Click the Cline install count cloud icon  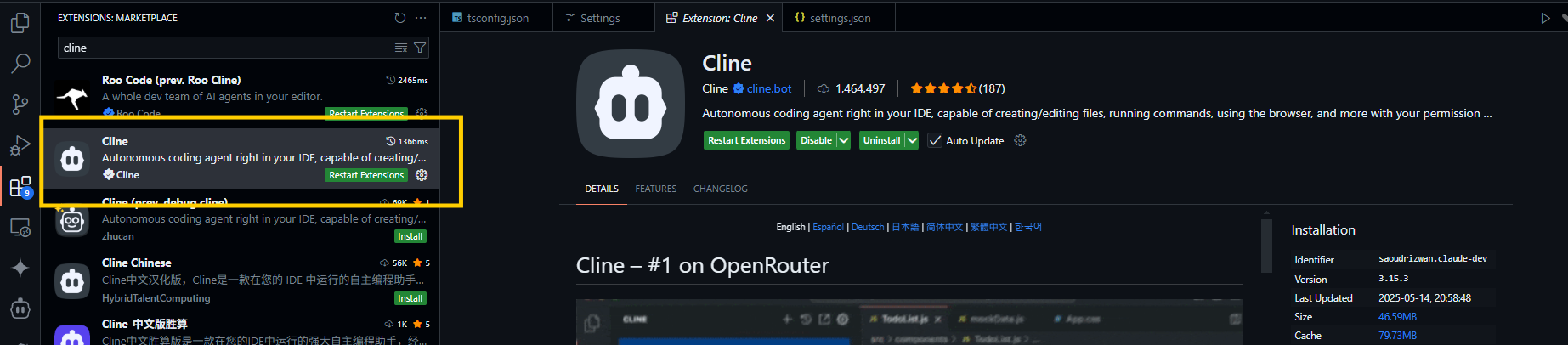coord(824,88)
